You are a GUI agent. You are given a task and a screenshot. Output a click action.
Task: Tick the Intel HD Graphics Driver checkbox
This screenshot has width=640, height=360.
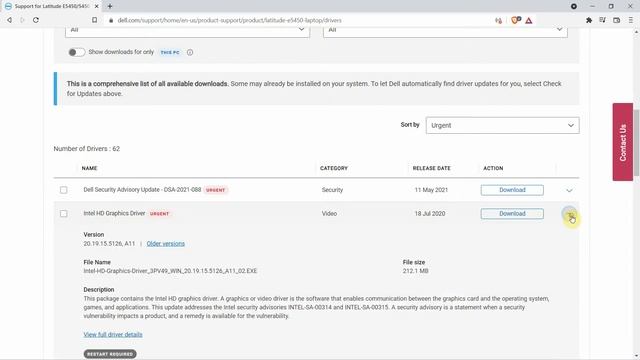64,213
